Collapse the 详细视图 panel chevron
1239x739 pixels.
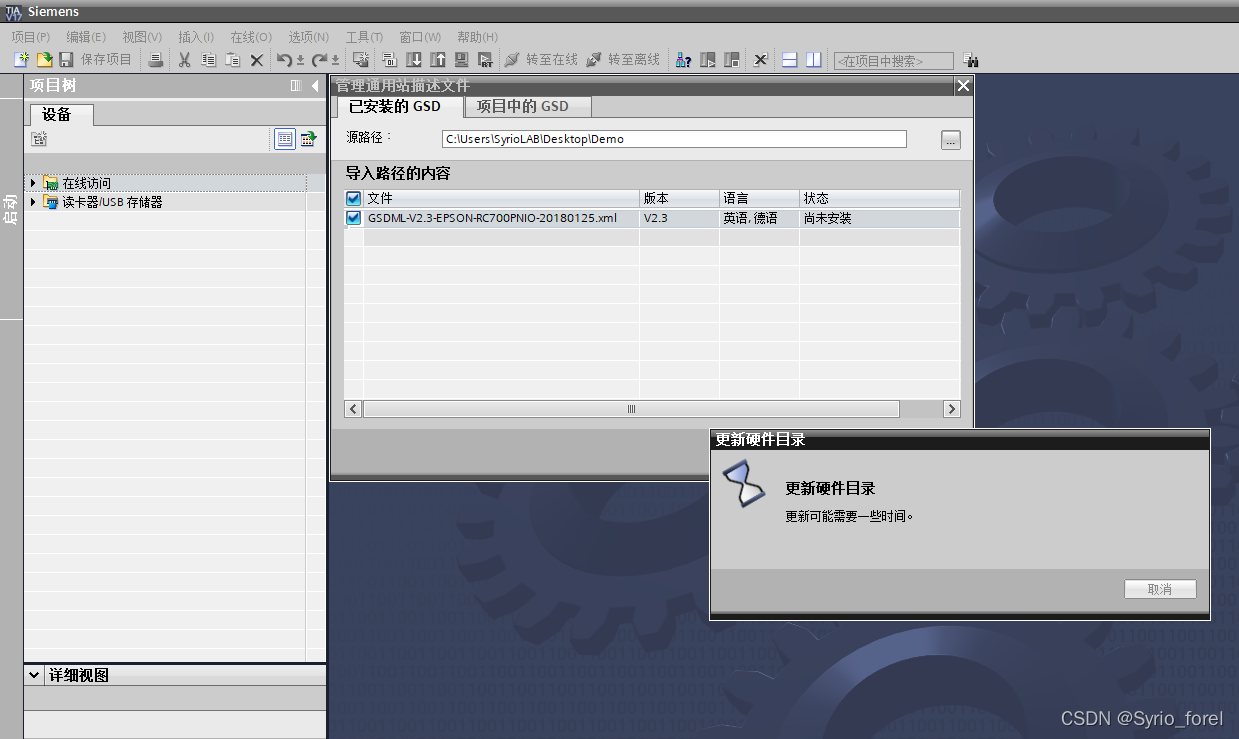(x=35, y=675)
